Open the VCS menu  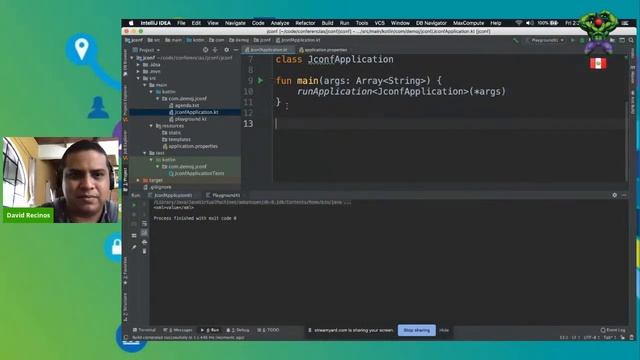(x=380, y=23)
